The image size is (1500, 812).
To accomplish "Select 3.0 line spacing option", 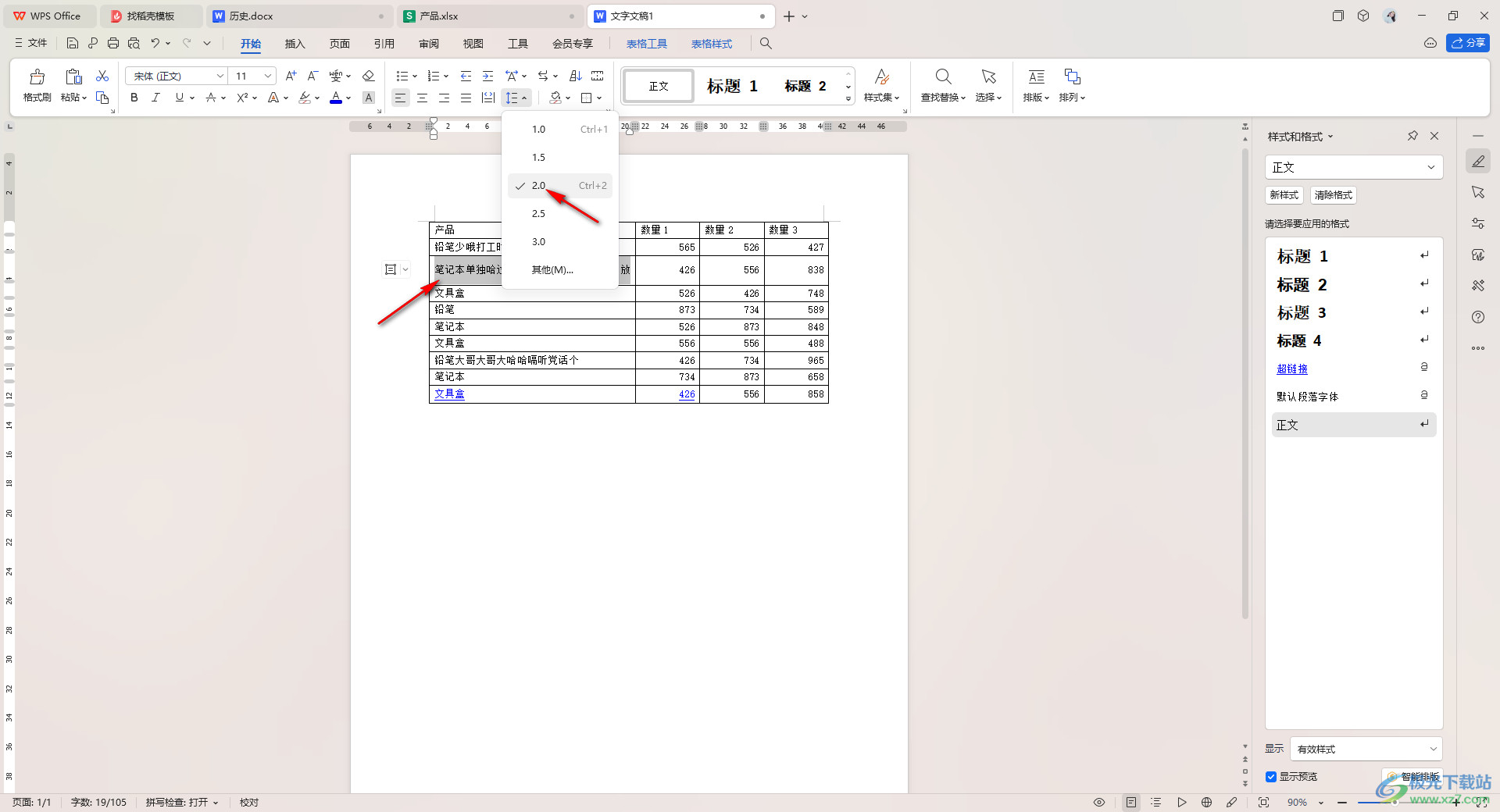I will coord(559,242).
